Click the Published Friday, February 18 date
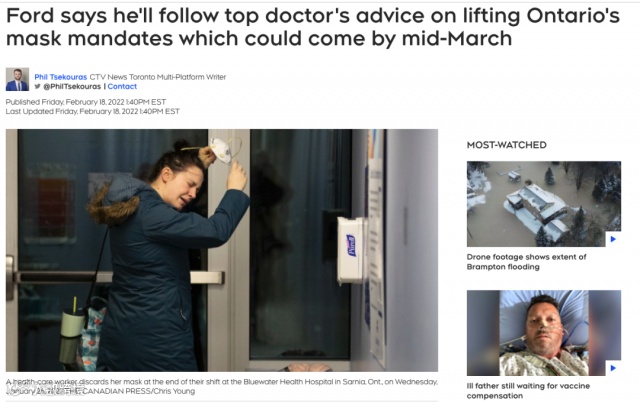Screen dimensions: 640x402 [x=86, y=102]
